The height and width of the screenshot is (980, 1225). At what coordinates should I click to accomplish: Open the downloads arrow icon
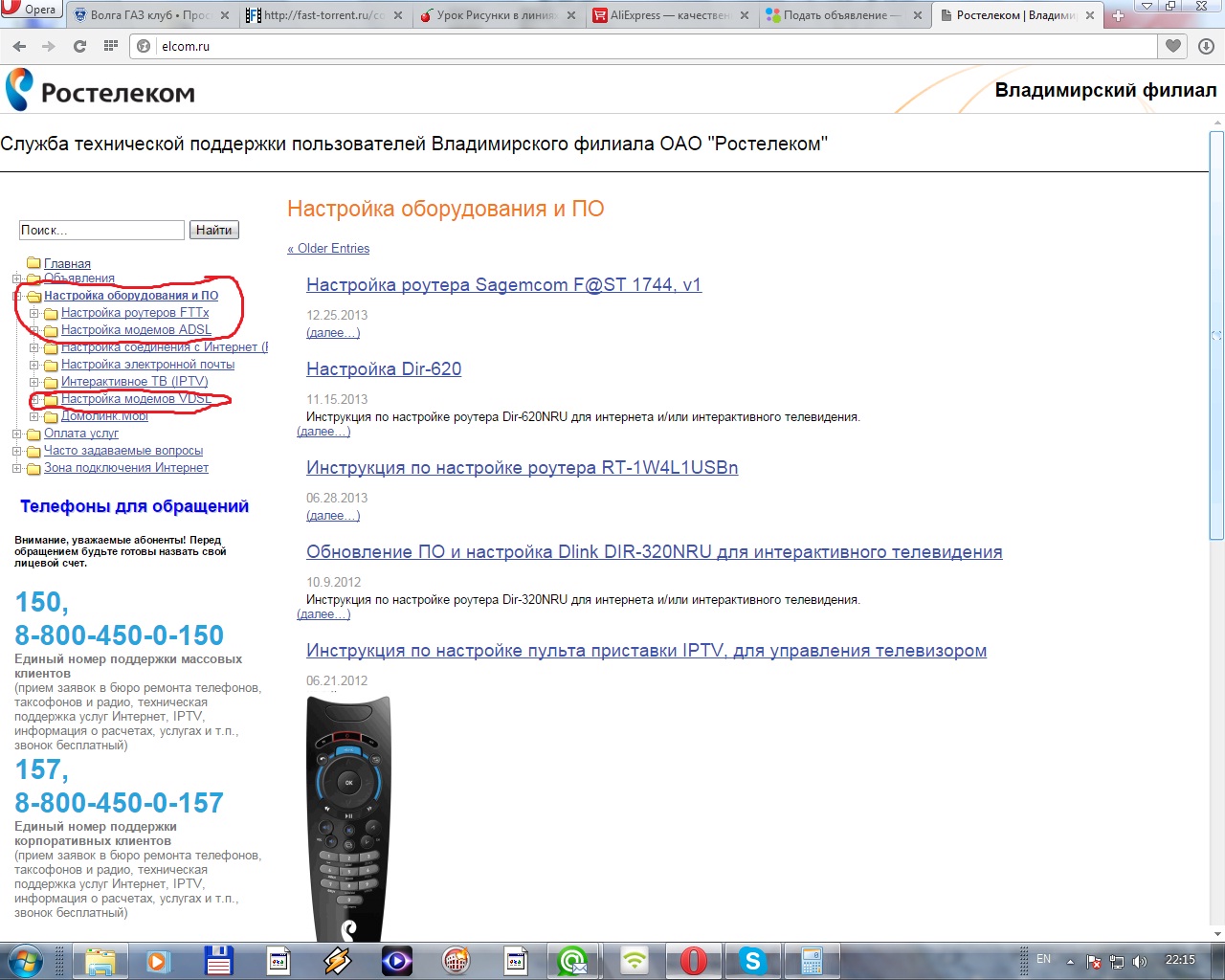click(1206, 46)
